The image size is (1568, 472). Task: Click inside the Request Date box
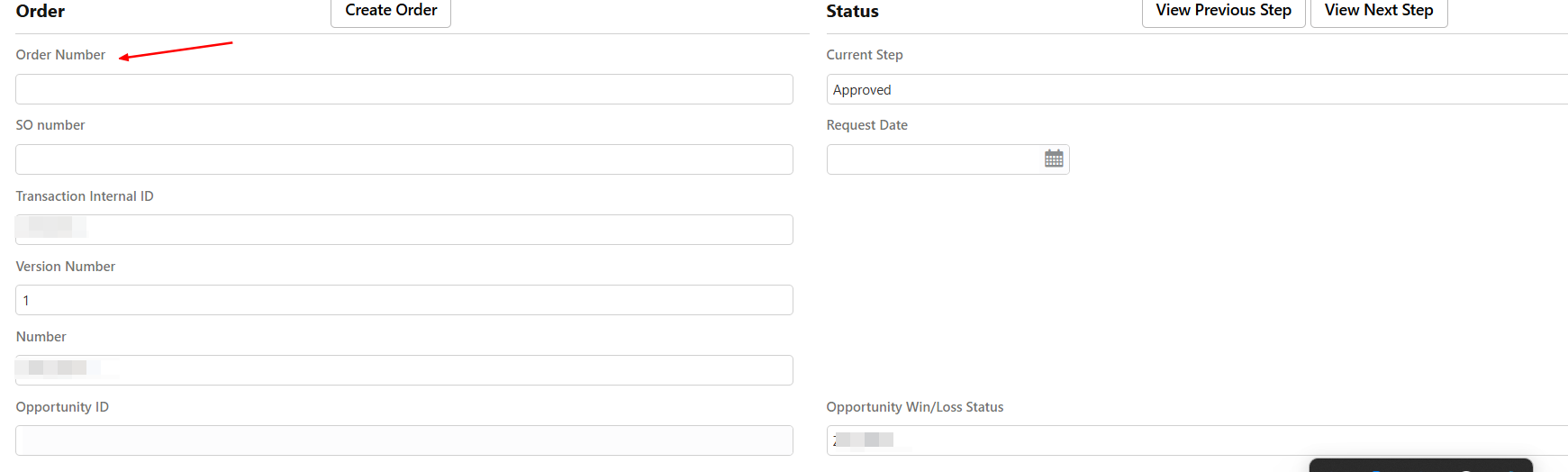point(935,159)
